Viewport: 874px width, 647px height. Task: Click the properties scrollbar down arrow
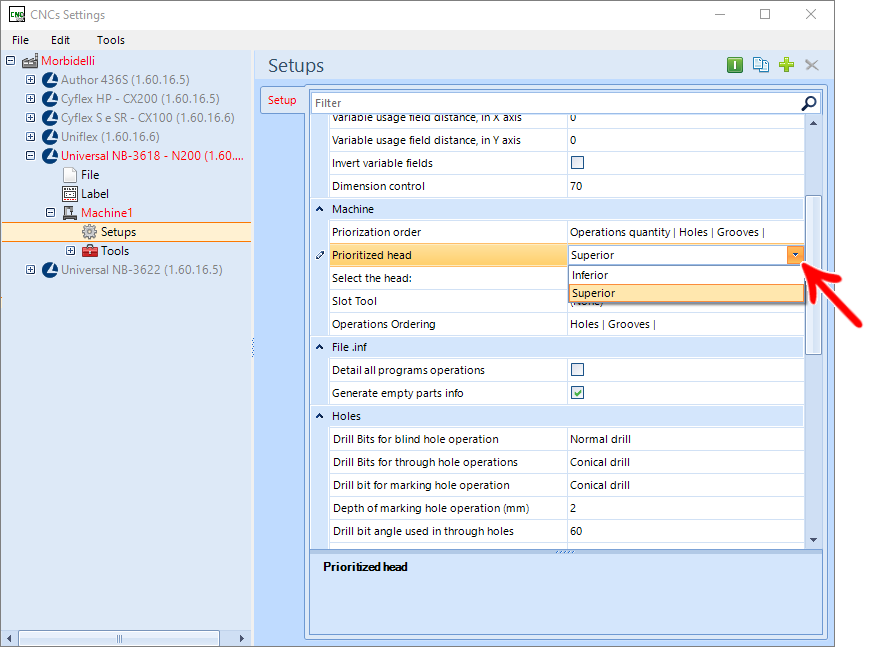coord(813,539)
